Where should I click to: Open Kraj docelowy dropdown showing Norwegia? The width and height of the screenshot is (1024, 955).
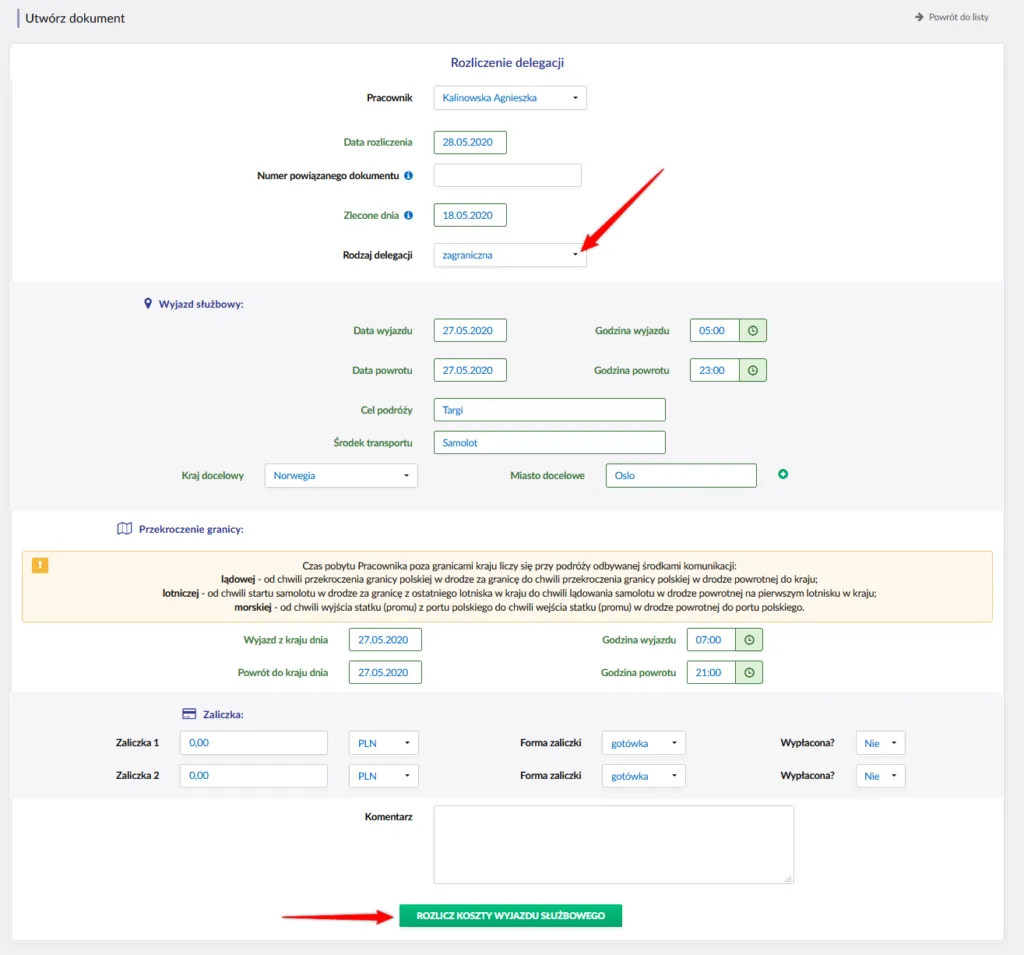[341, 476]
